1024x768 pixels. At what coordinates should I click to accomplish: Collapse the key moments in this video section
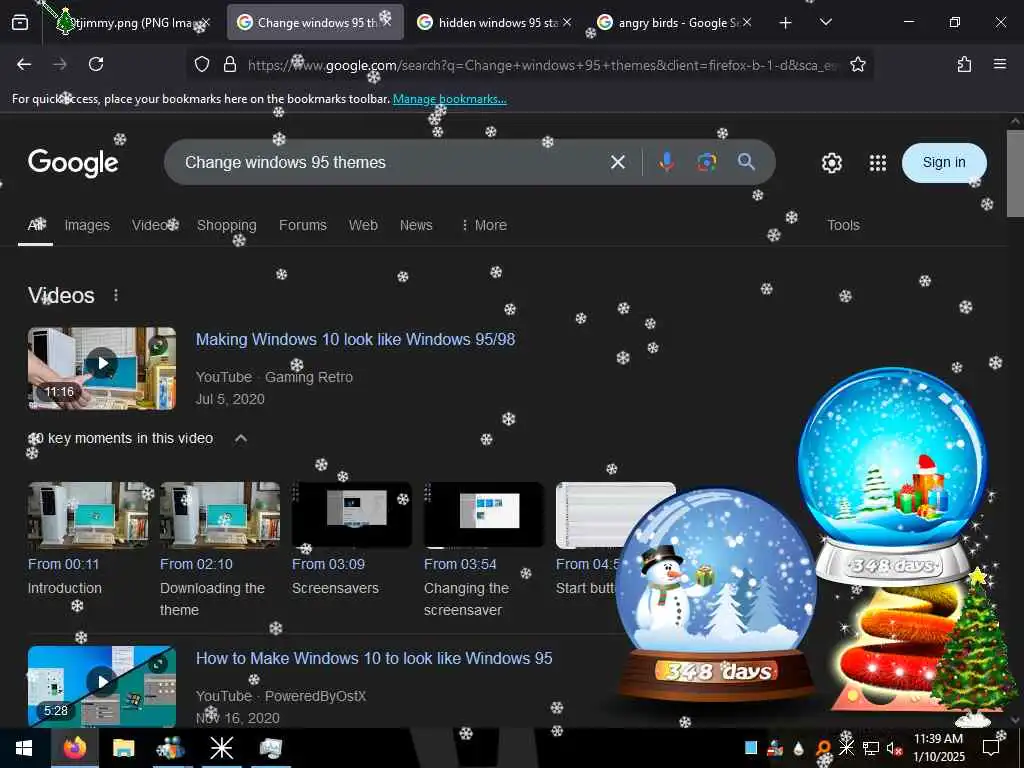240,438
